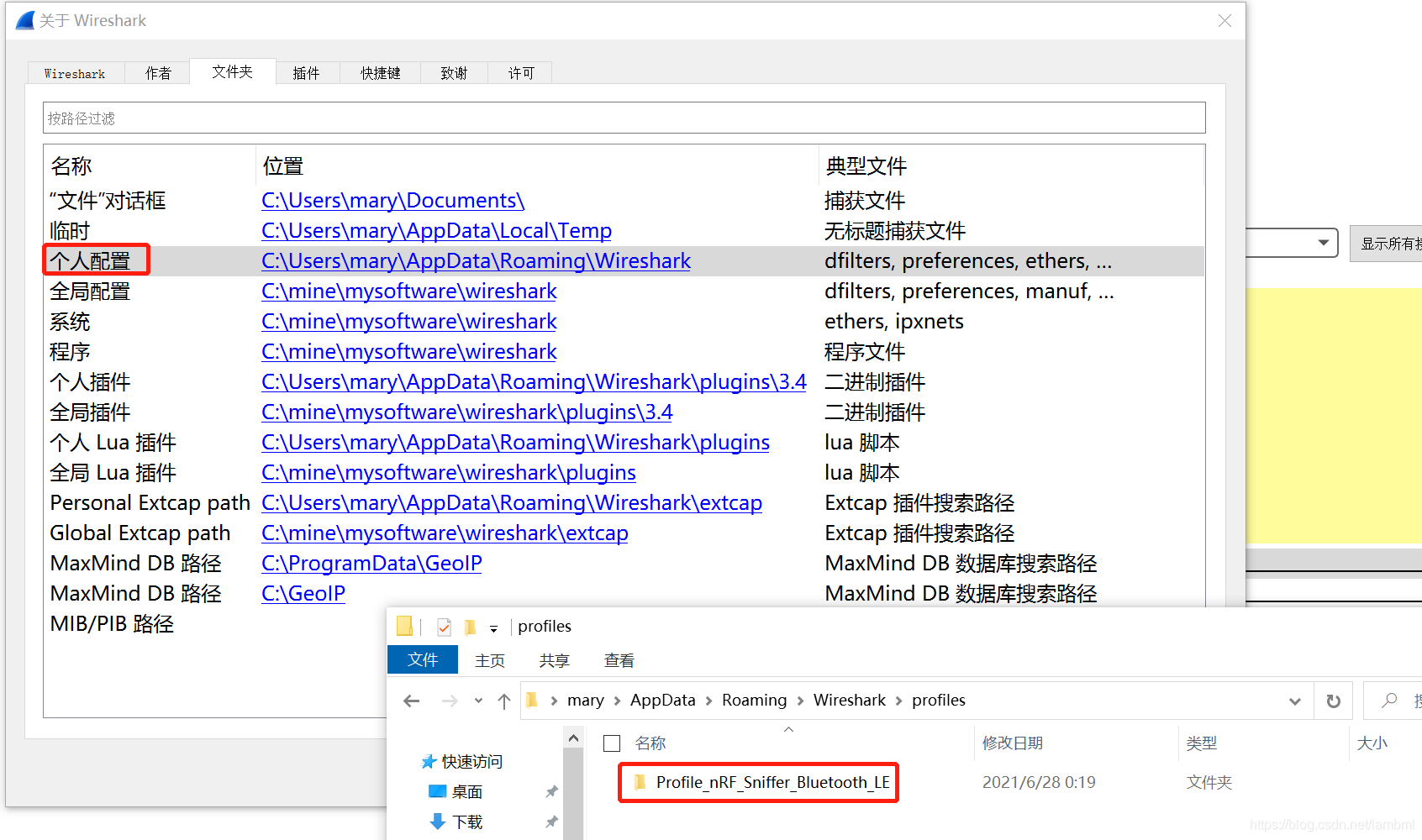The width and height of the screenshot is (1422, 840).
Task: Expand the address bar history dropdown
Action: [1295, 701]
